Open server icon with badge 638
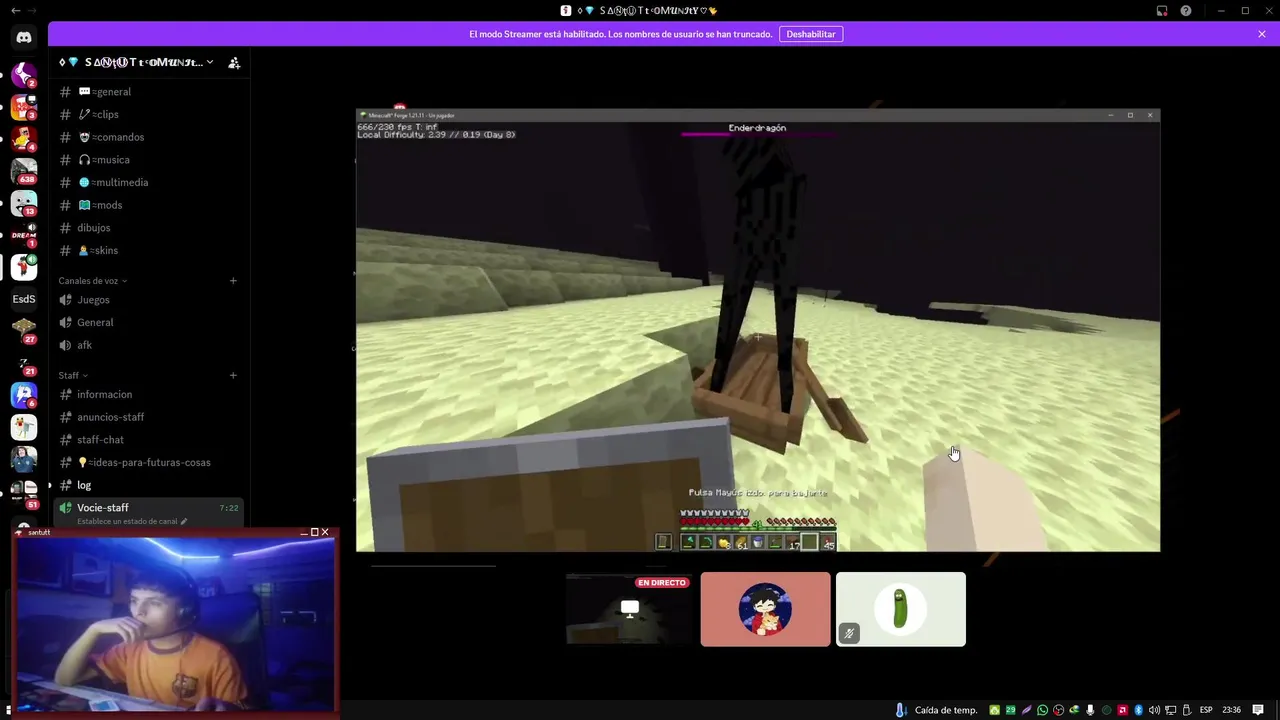1280x720 pixels. pyautogui.click(x=24, y=170)
